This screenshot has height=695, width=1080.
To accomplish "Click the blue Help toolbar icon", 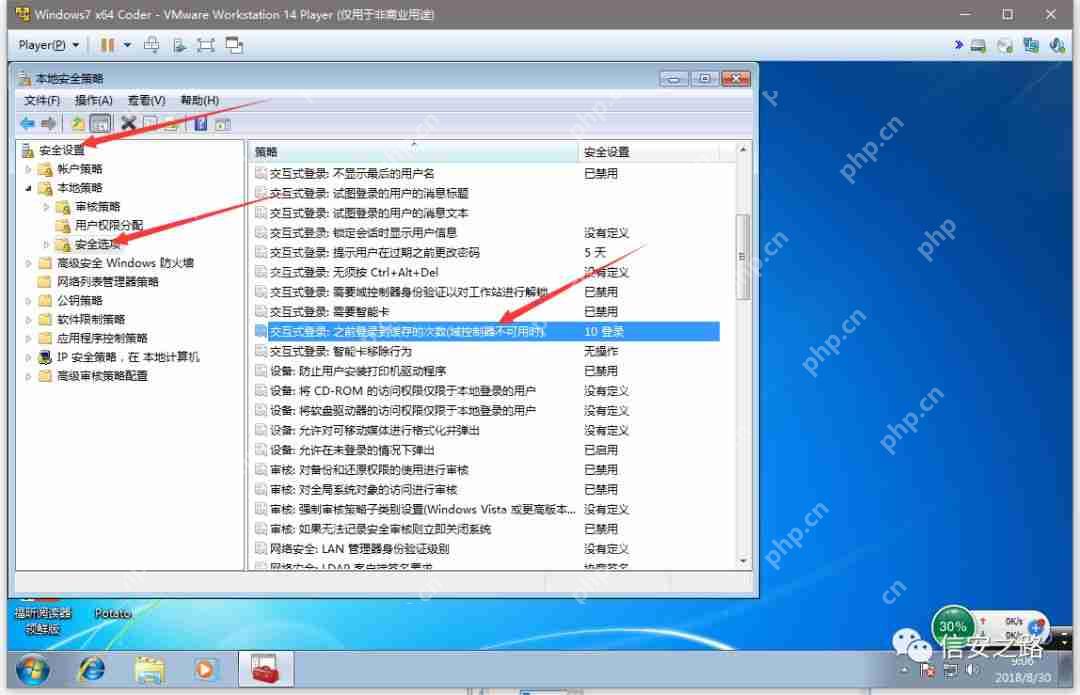I will click(200, 124).
